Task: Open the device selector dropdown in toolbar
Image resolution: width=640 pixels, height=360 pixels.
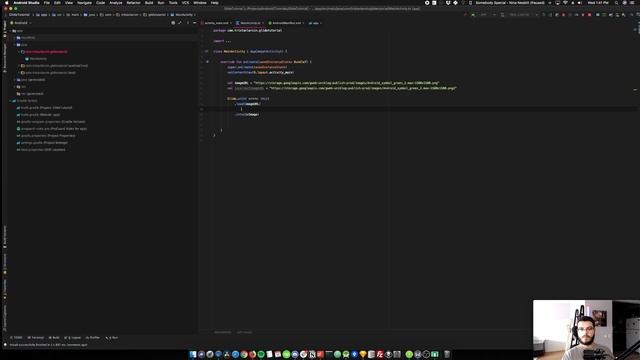Action: coord(520,15)
